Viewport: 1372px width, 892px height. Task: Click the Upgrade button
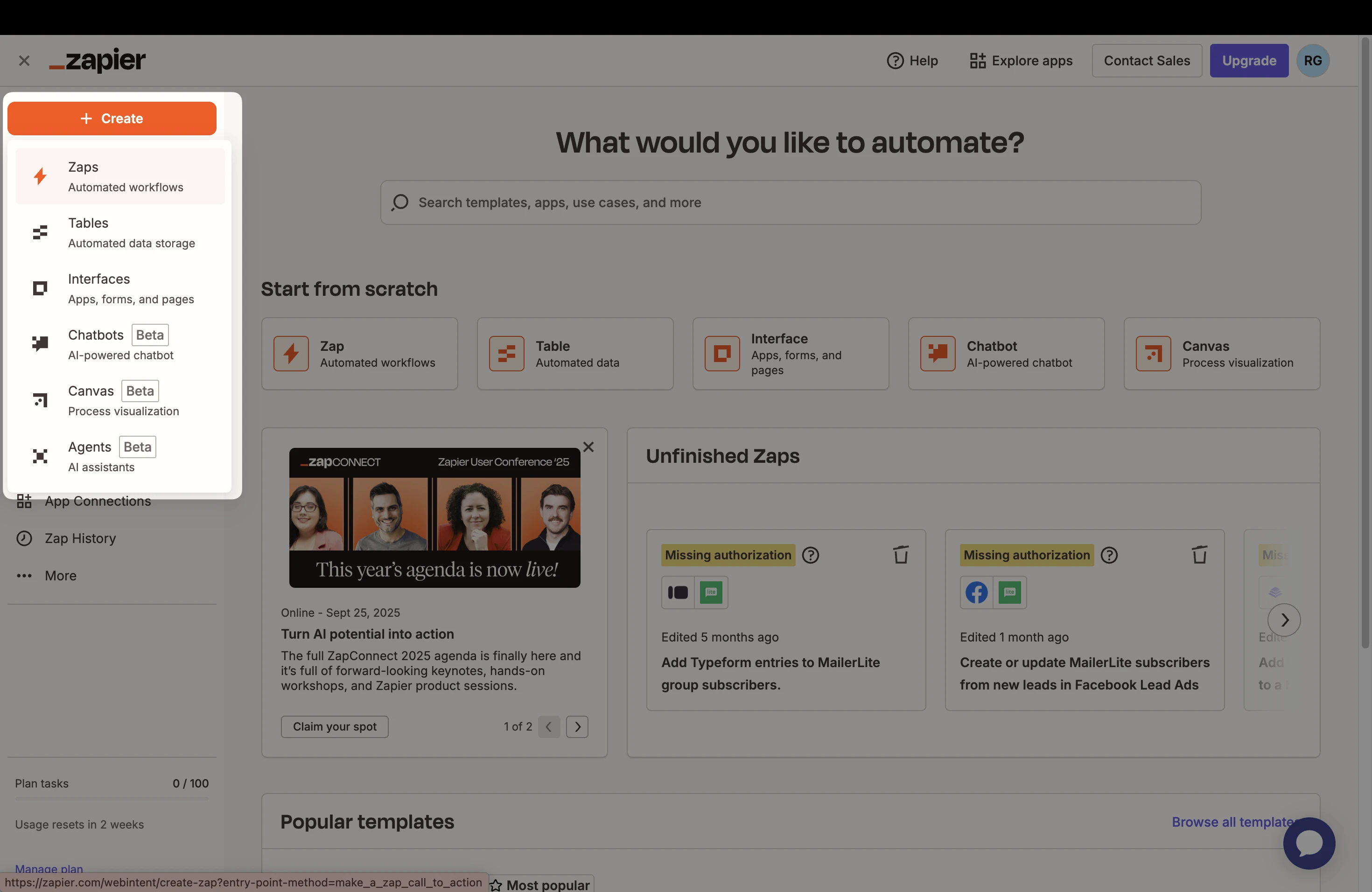[1249, 61]
